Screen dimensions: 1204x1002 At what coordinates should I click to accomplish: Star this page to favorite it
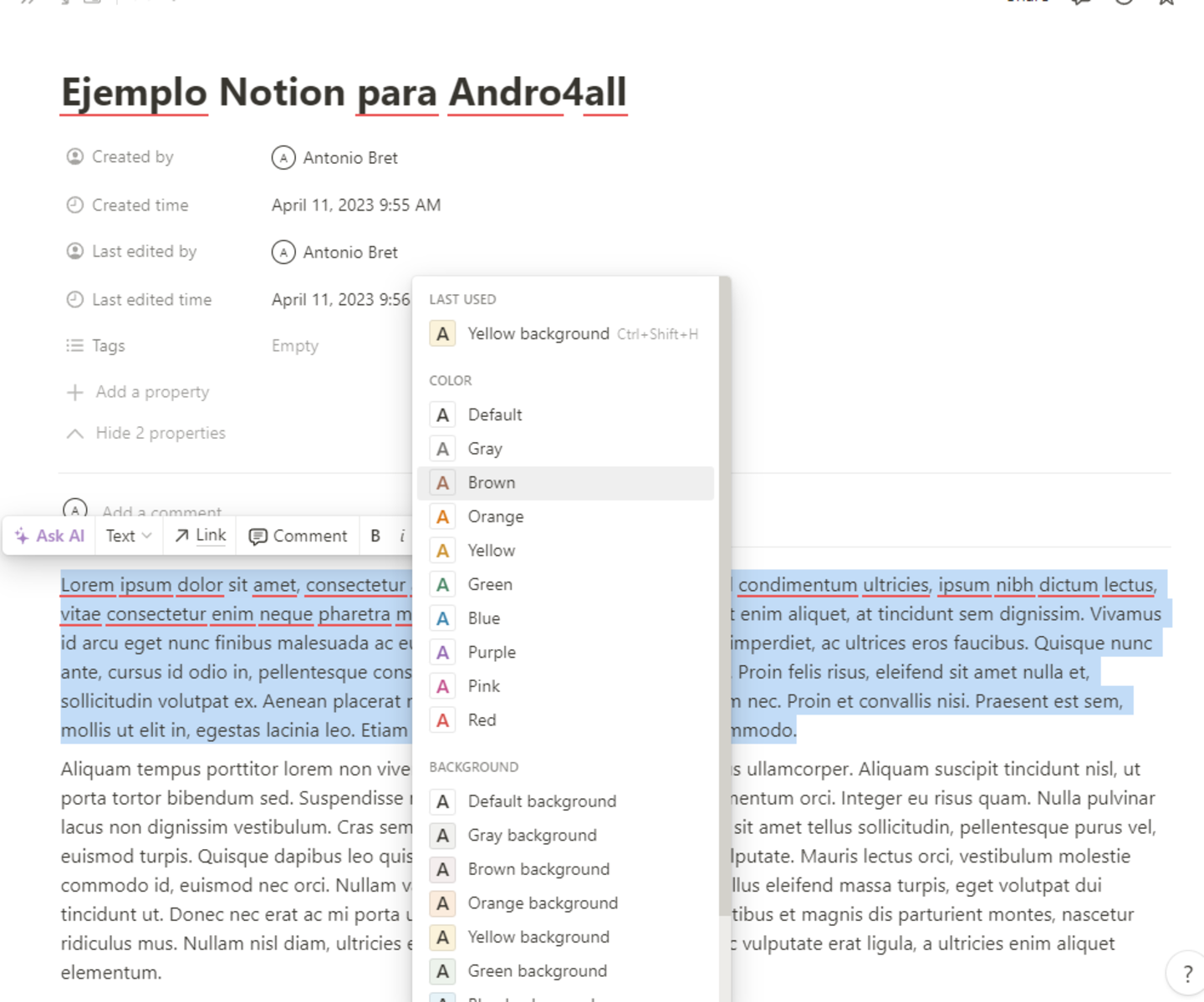pos(1166,3)
